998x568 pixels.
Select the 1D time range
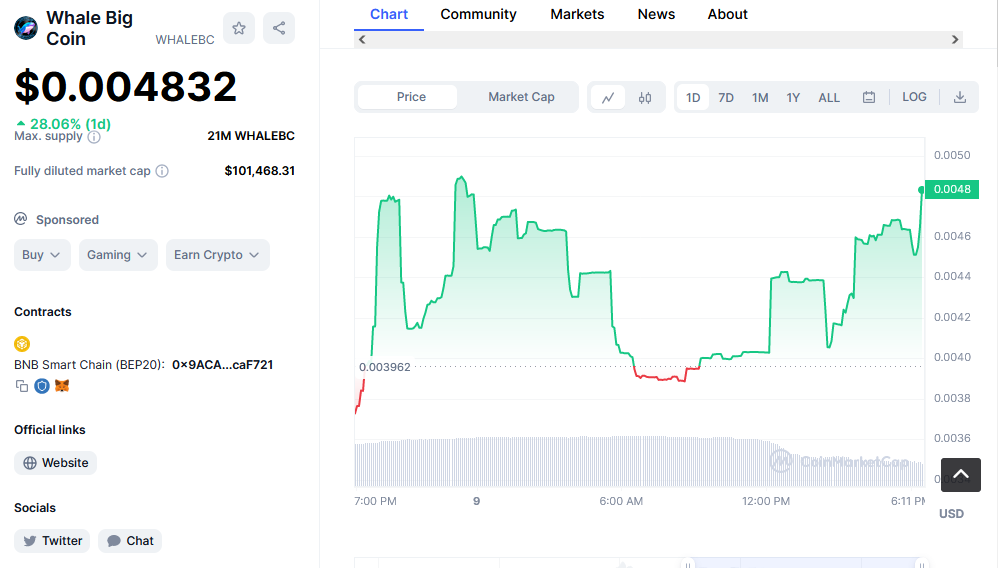(693, 97)
